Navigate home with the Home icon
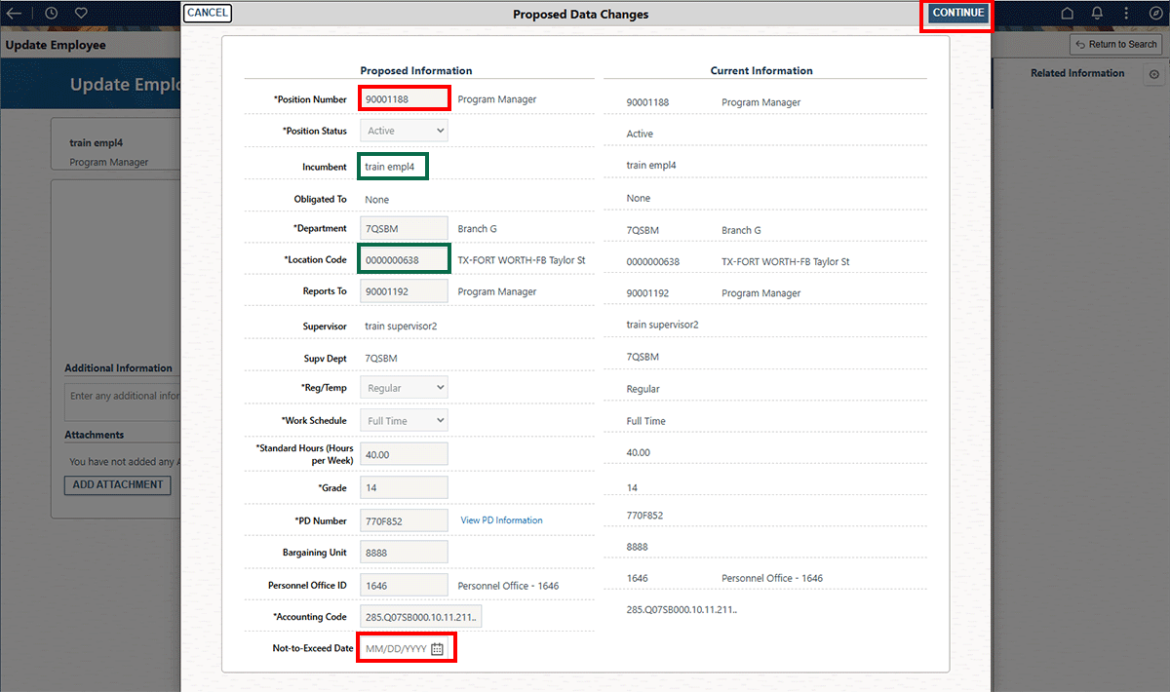The height and width of the screenshot is (692, 1170). pyautogui.click(x=1067, y=13)
